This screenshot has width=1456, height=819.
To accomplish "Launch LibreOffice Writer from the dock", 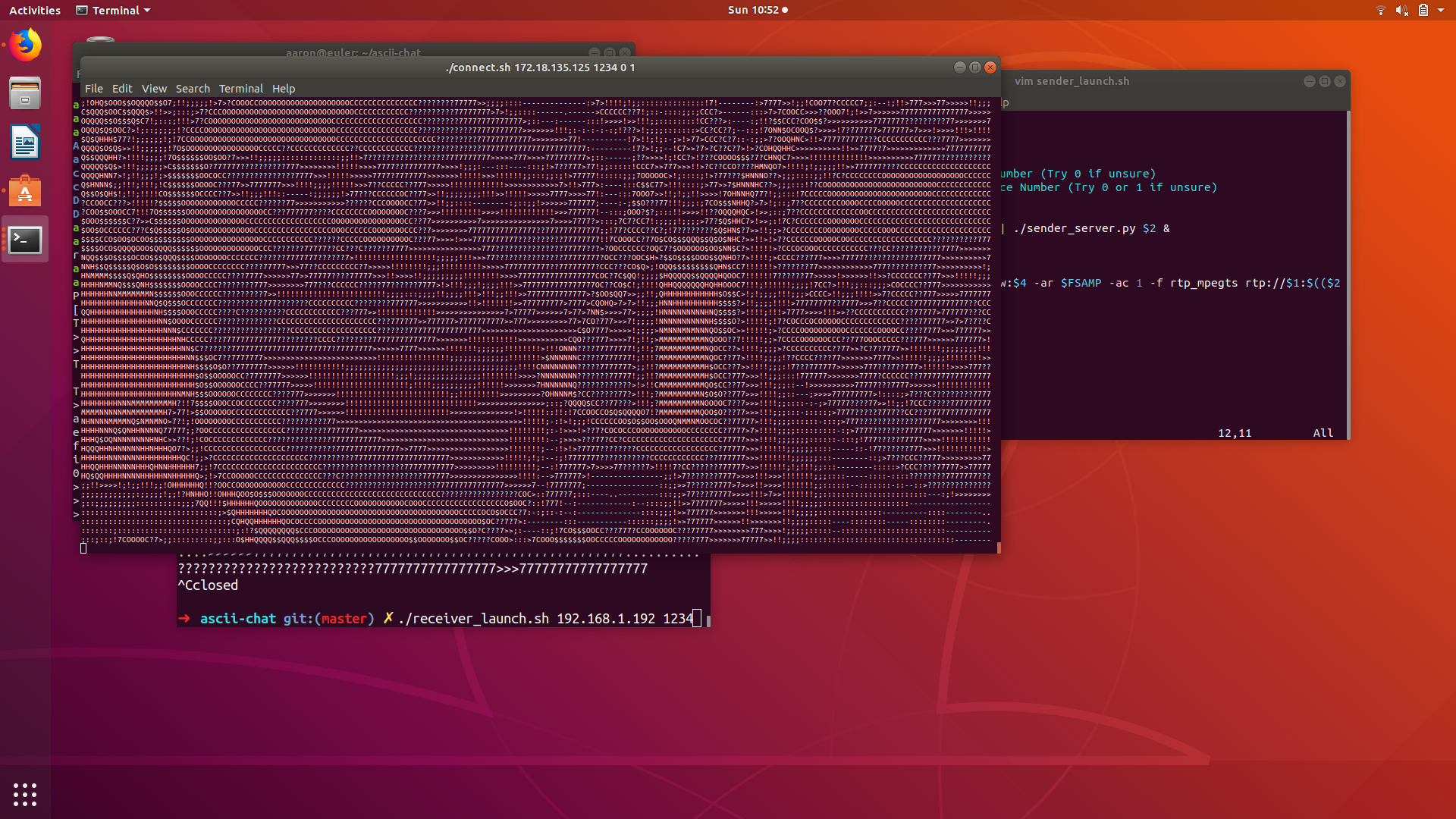I will pyautogui.click(x=25, y=142).
